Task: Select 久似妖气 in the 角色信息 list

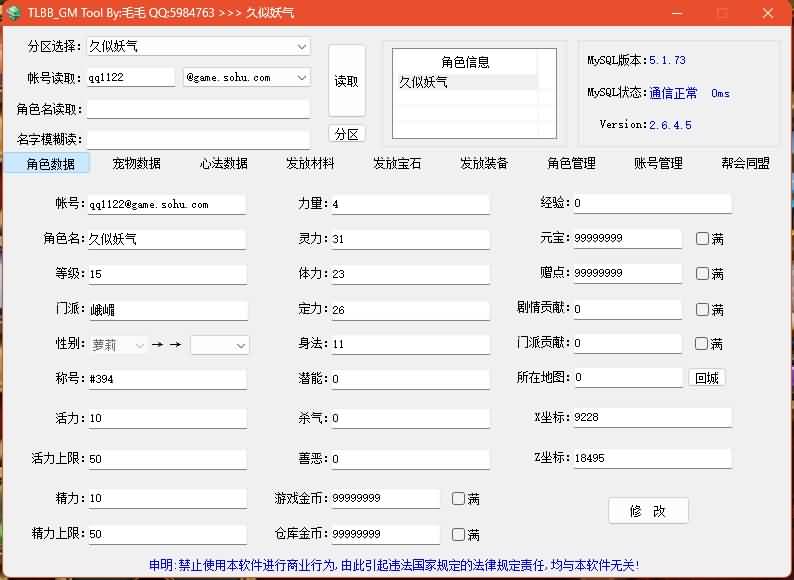Action: pos(465,82)
